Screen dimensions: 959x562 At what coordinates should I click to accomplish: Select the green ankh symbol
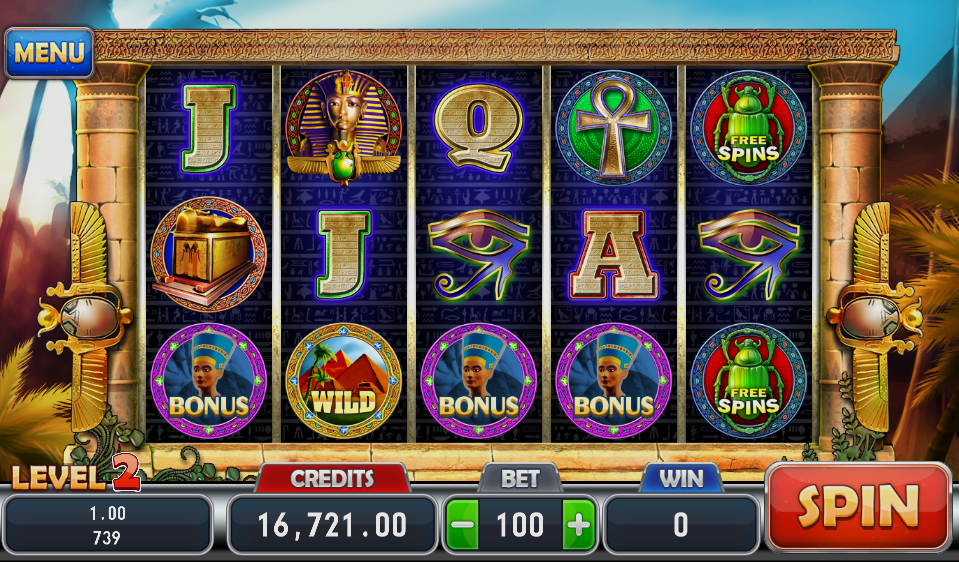(x=613, y=127)
